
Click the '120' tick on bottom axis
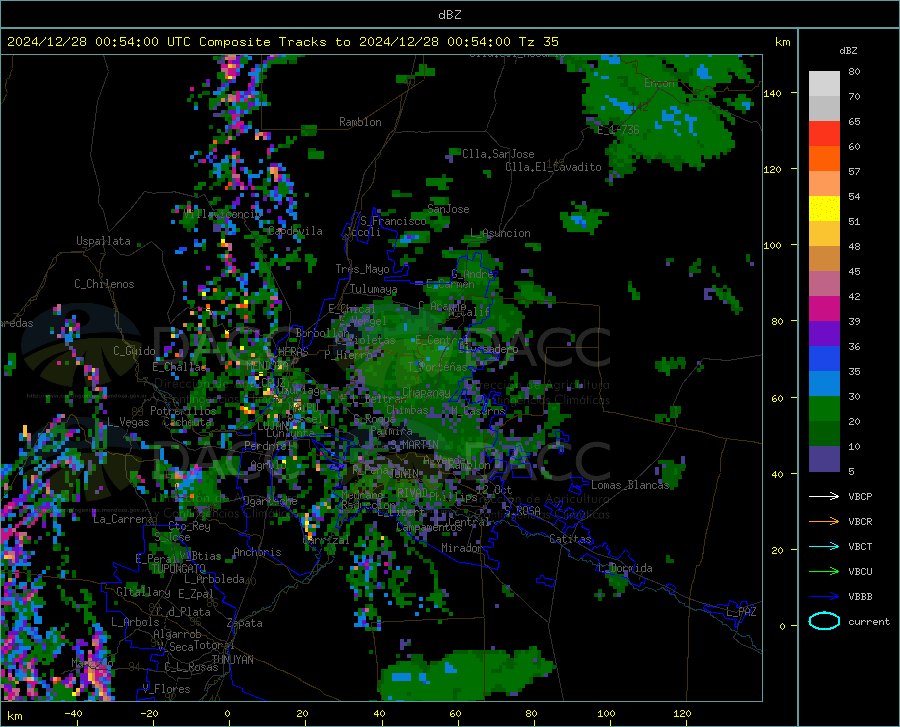682,714
